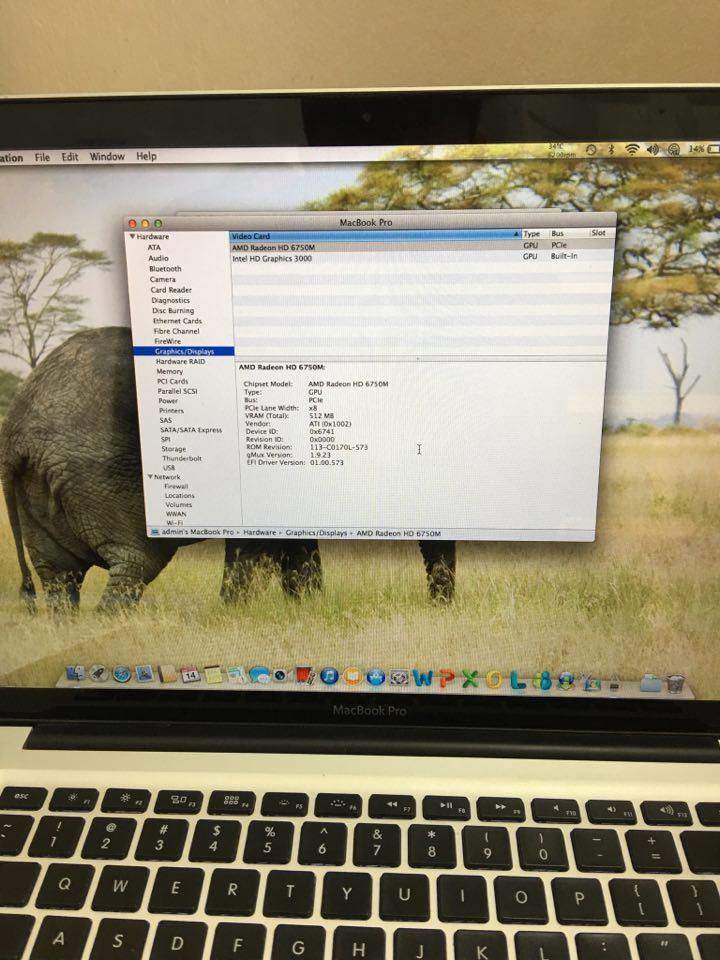Select Locations under Network

coord(179,495)
